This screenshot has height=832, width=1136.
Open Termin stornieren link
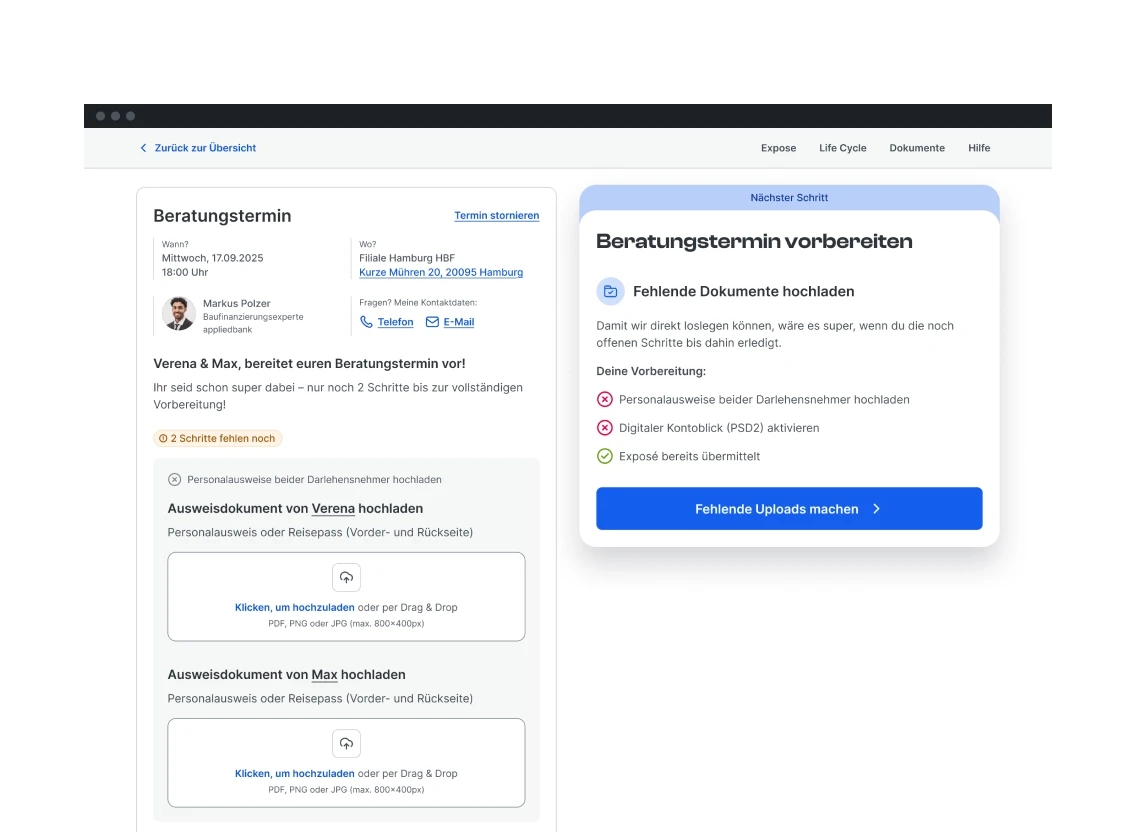coord(496,215)
